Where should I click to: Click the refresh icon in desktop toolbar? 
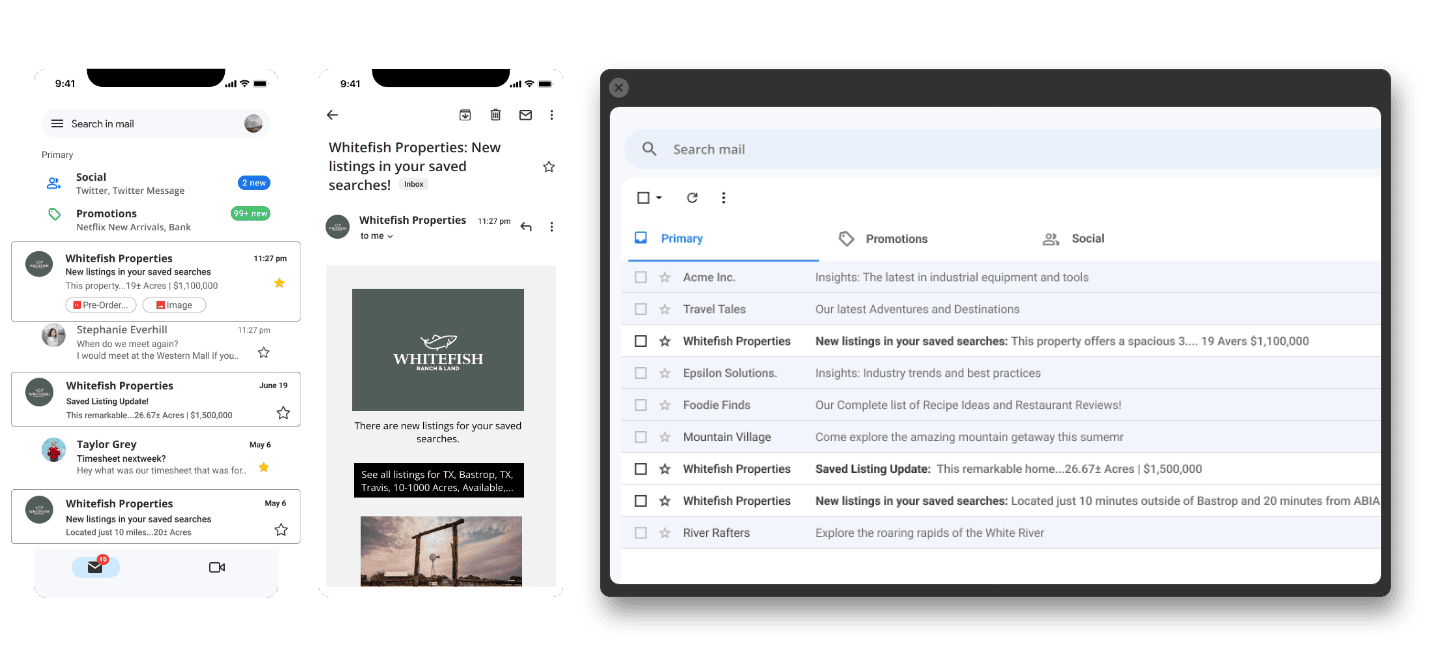click(x=692, y=198)
